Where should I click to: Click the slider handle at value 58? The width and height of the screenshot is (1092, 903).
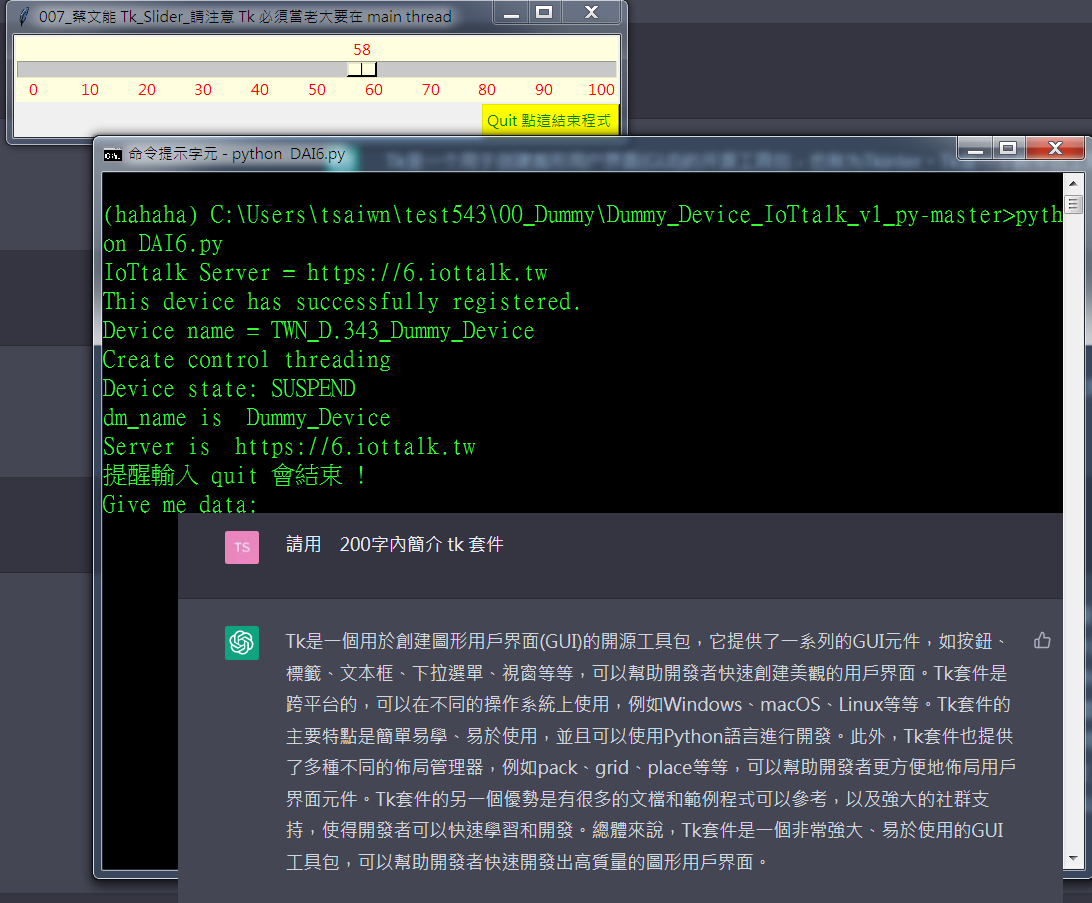[362, 69]
